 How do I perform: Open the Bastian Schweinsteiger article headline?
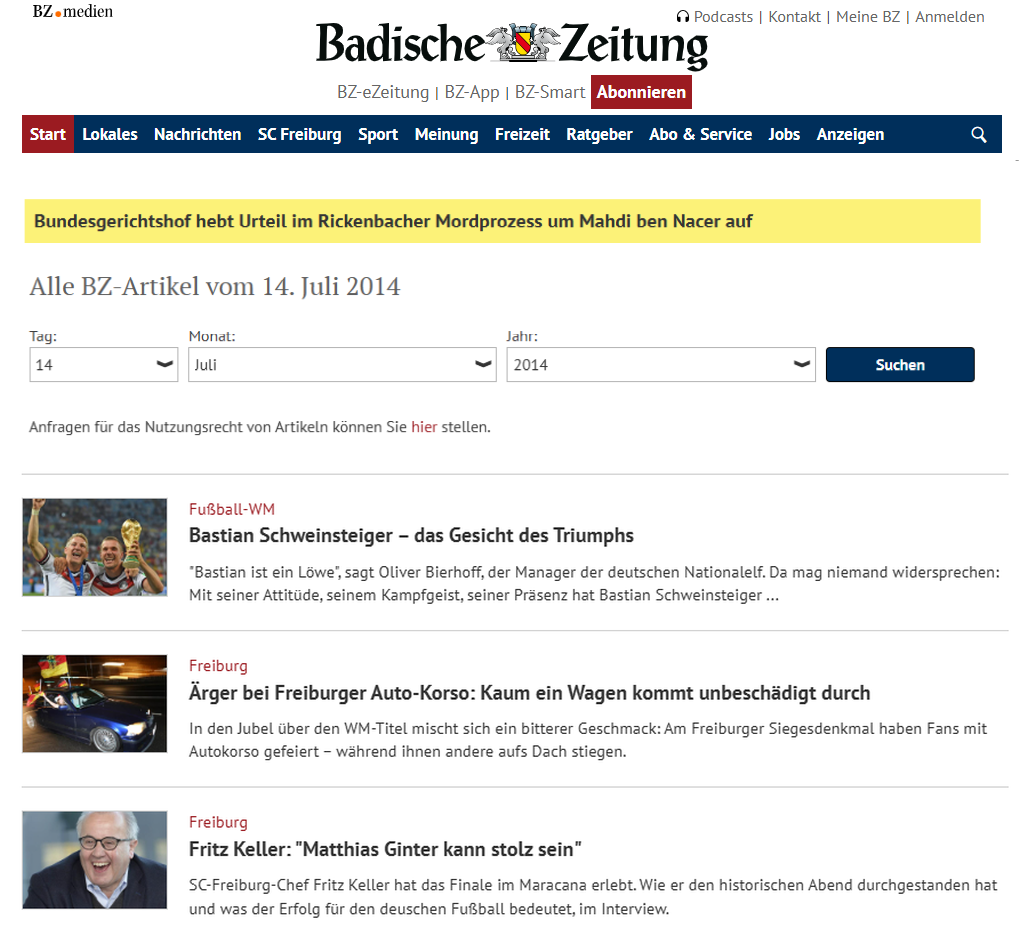point(411,535)
